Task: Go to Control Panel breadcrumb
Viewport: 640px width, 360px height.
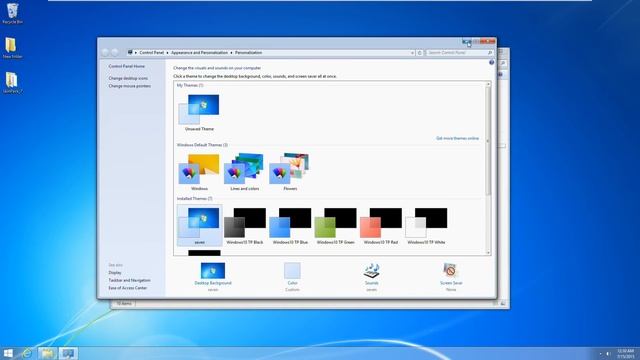Action: pos(151,53)
